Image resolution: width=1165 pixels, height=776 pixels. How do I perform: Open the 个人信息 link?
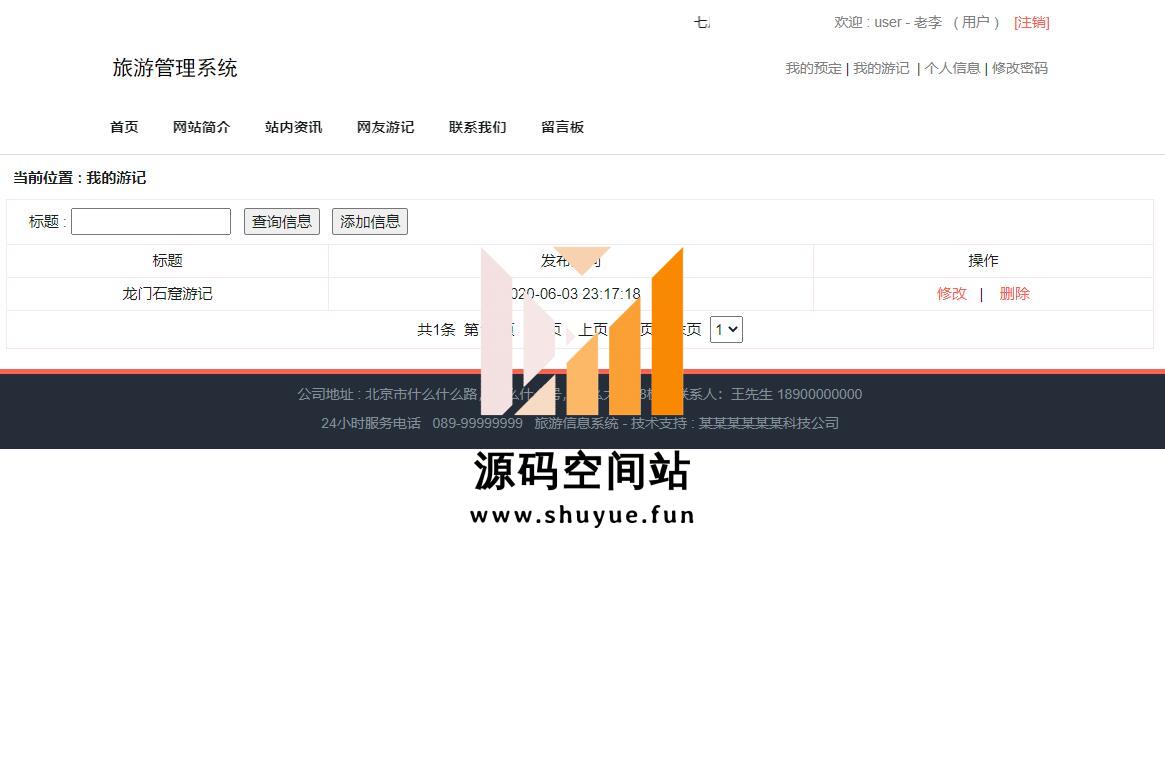tap(953, 68)
